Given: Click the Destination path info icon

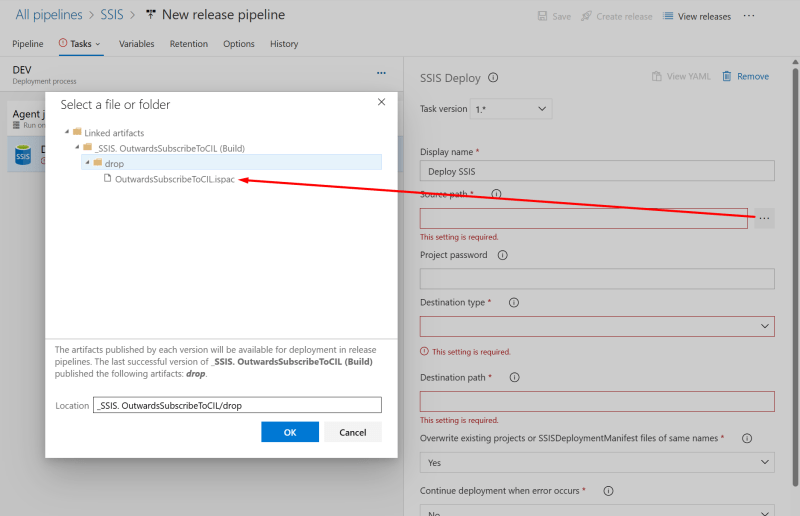Looking at the screenshot, I should (x=514, y=378).
